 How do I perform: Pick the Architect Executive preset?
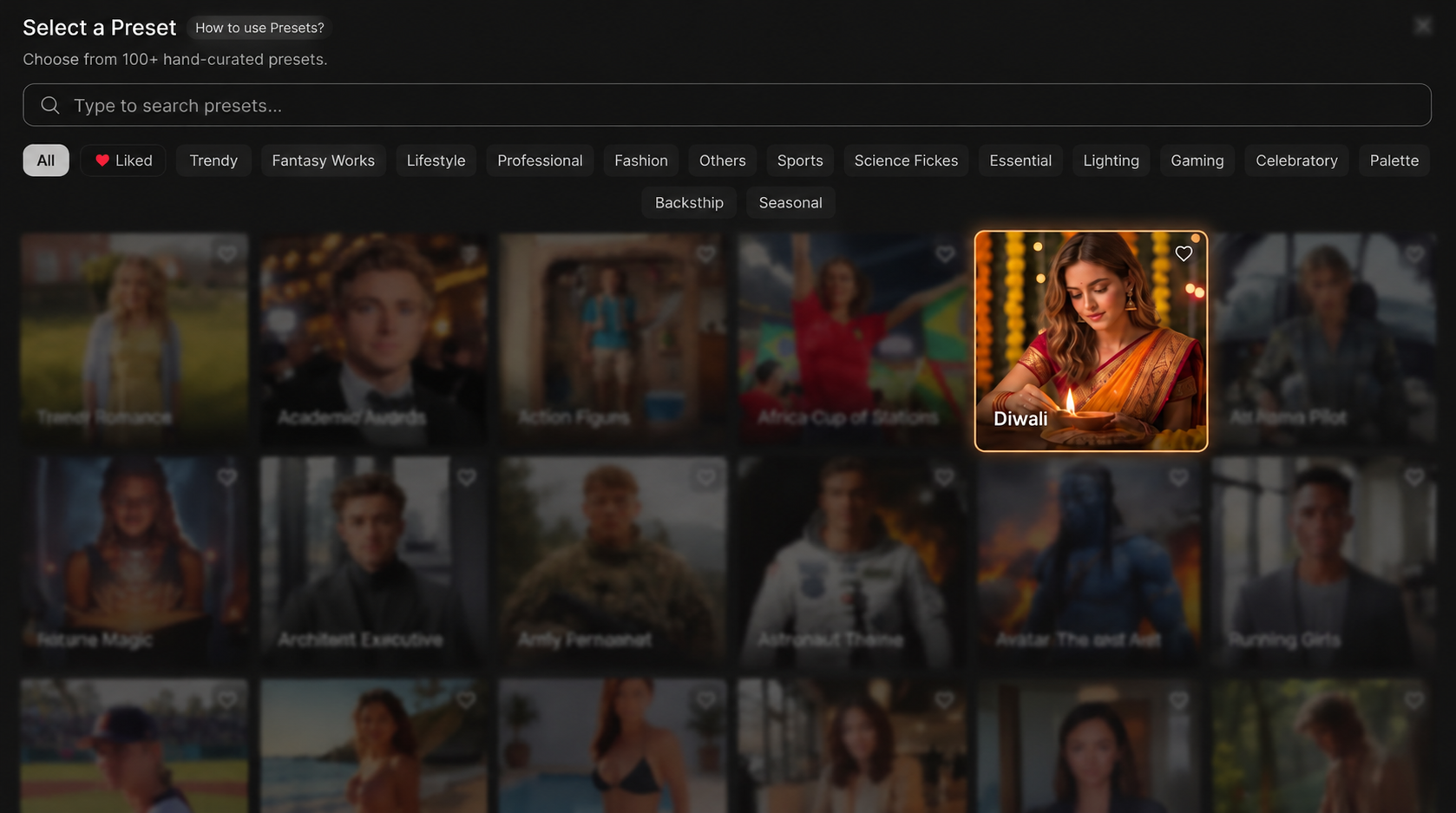click(374, 562)
